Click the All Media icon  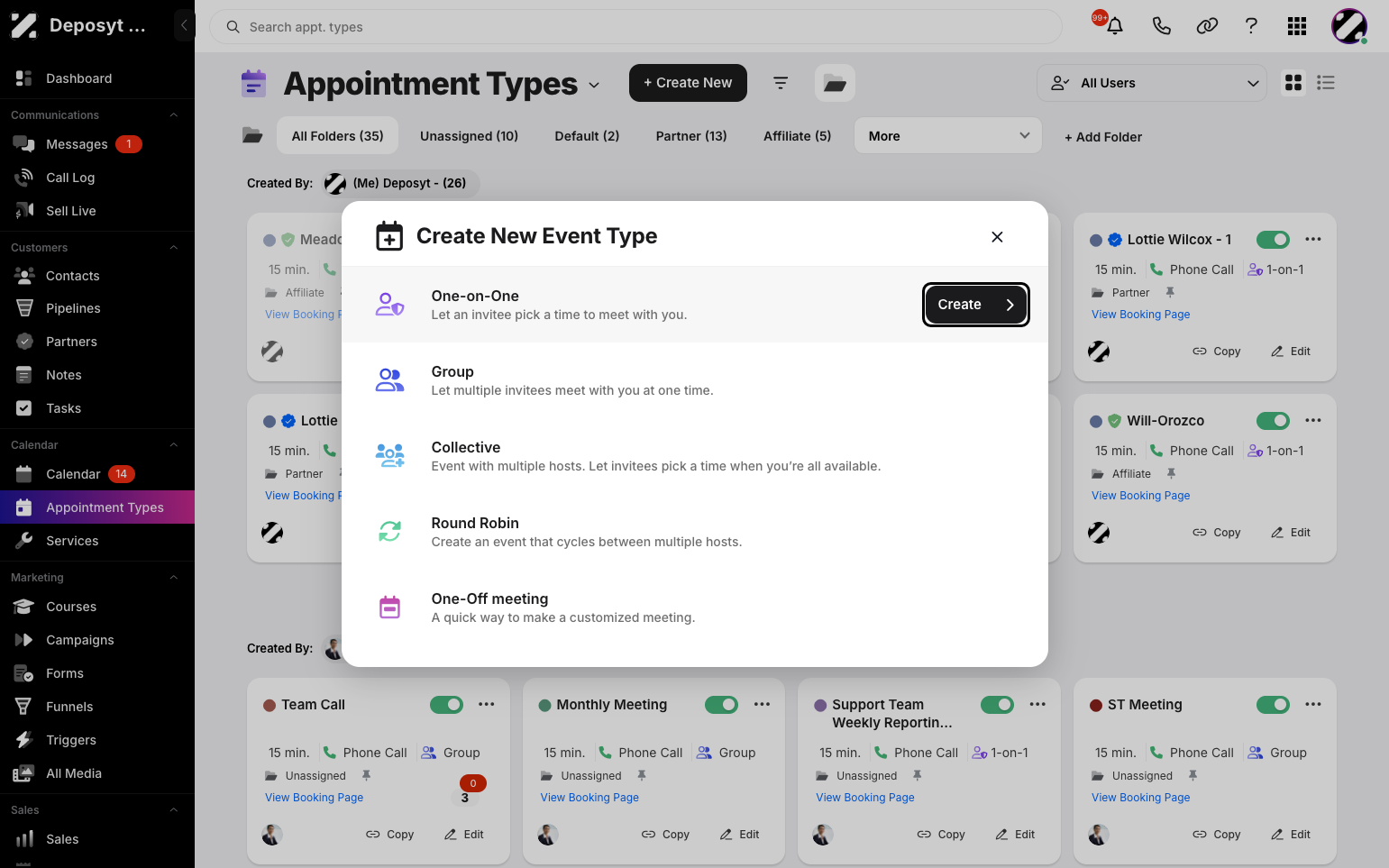[x=24, y=773]
